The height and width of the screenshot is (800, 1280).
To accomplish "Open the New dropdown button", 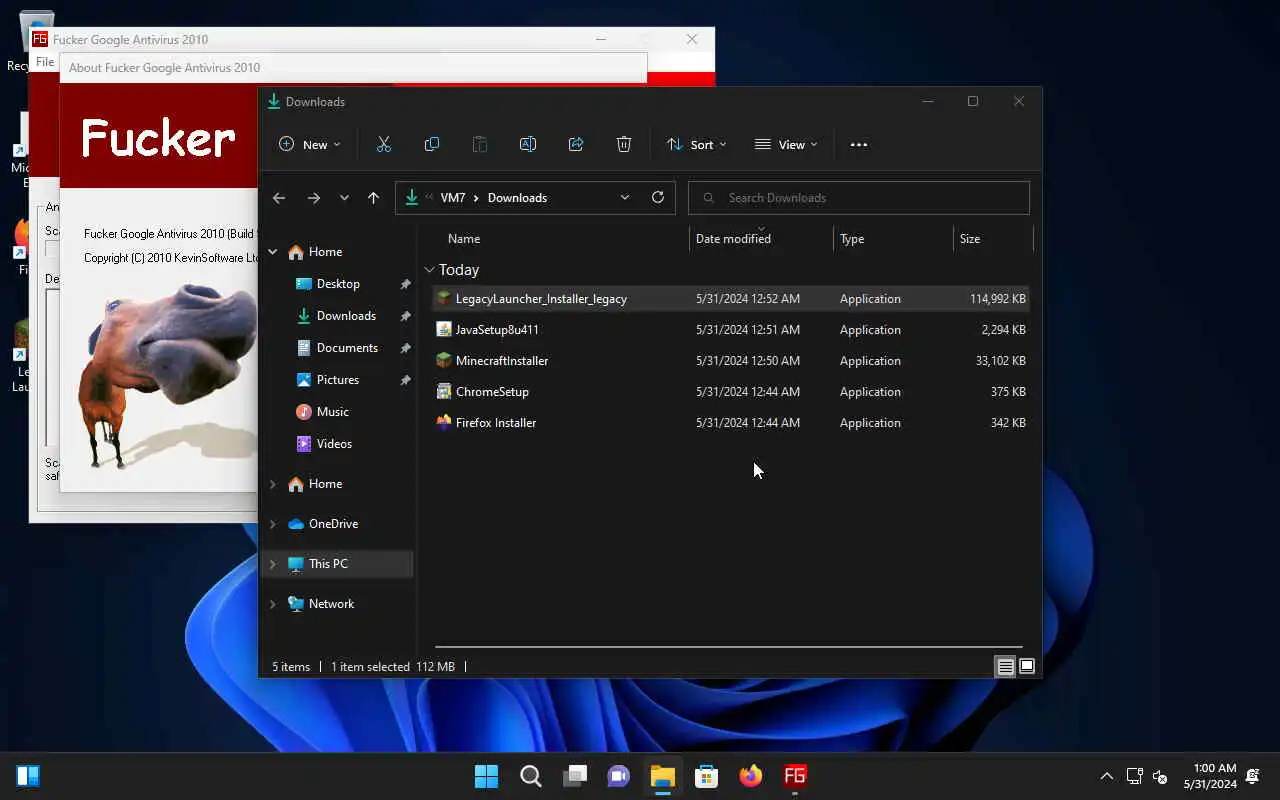I will (x=309, y=145).
